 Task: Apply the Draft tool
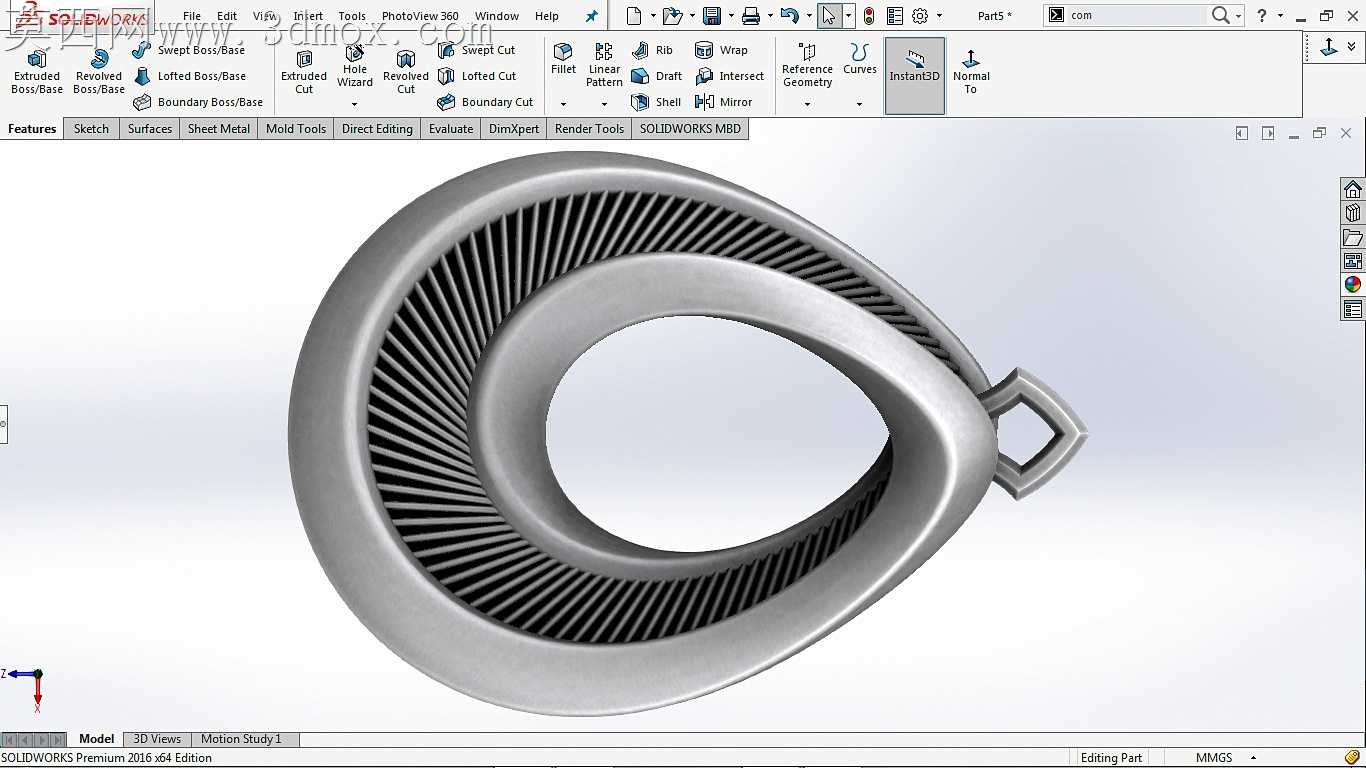tap(656, 76)
